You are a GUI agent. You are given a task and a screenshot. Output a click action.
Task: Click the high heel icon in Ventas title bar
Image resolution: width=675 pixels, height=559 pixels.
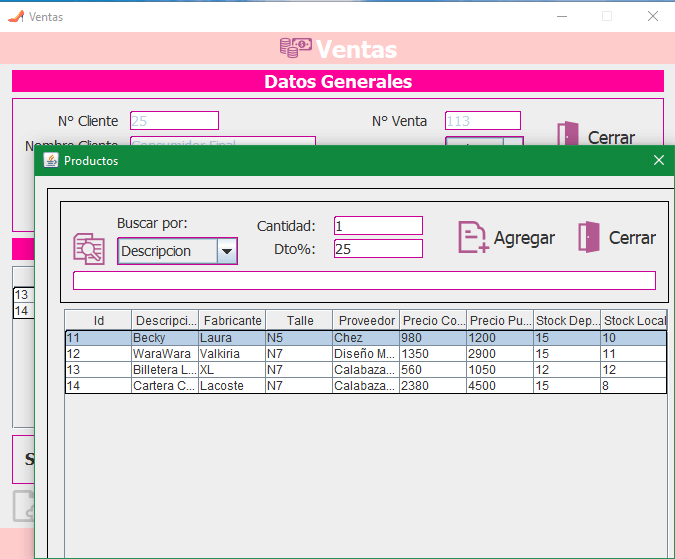(x=15, y=16)
